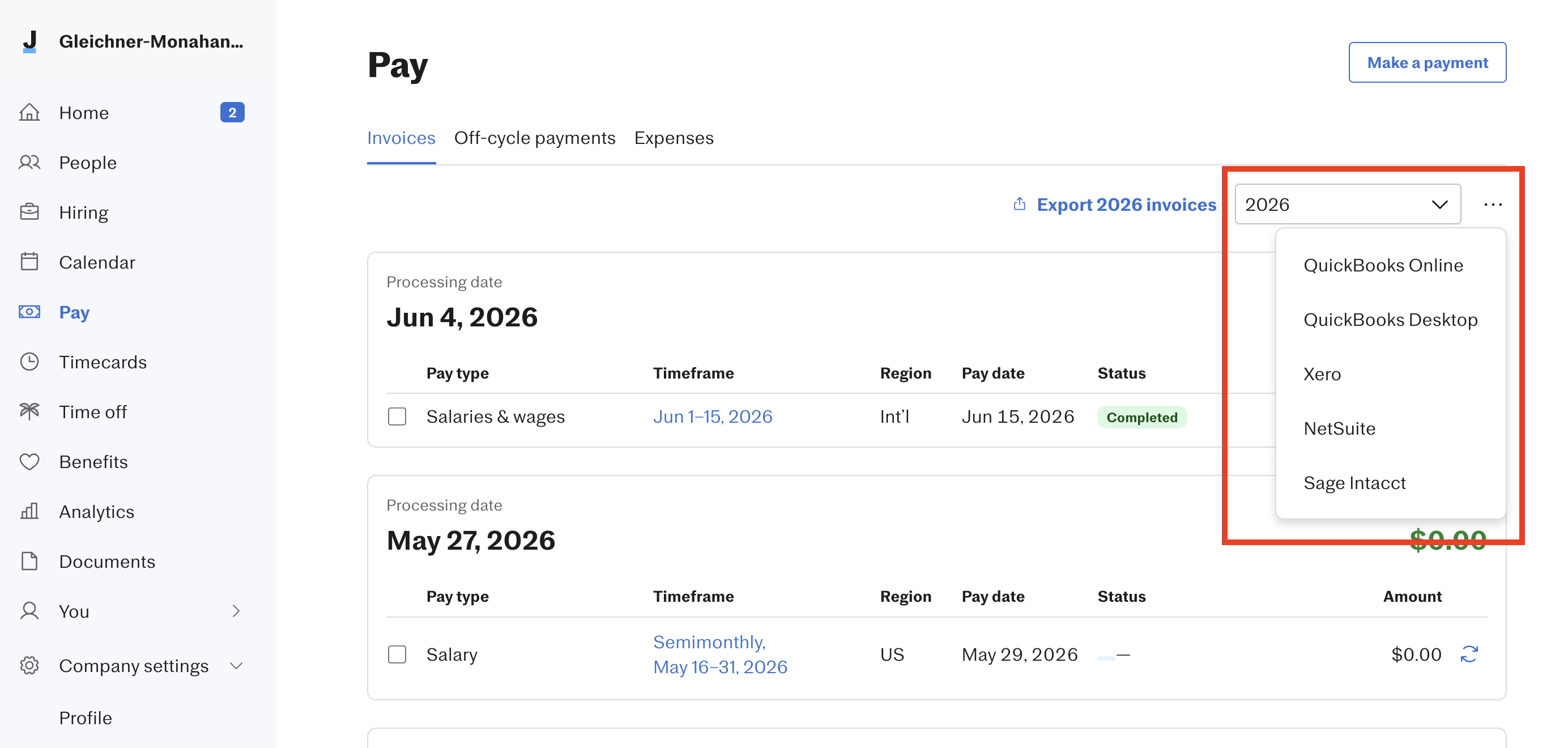Open the Jun 1–15, 2026 timeframe link
The width and height of the screenshot is (1568, 748).
coord(713,416)
